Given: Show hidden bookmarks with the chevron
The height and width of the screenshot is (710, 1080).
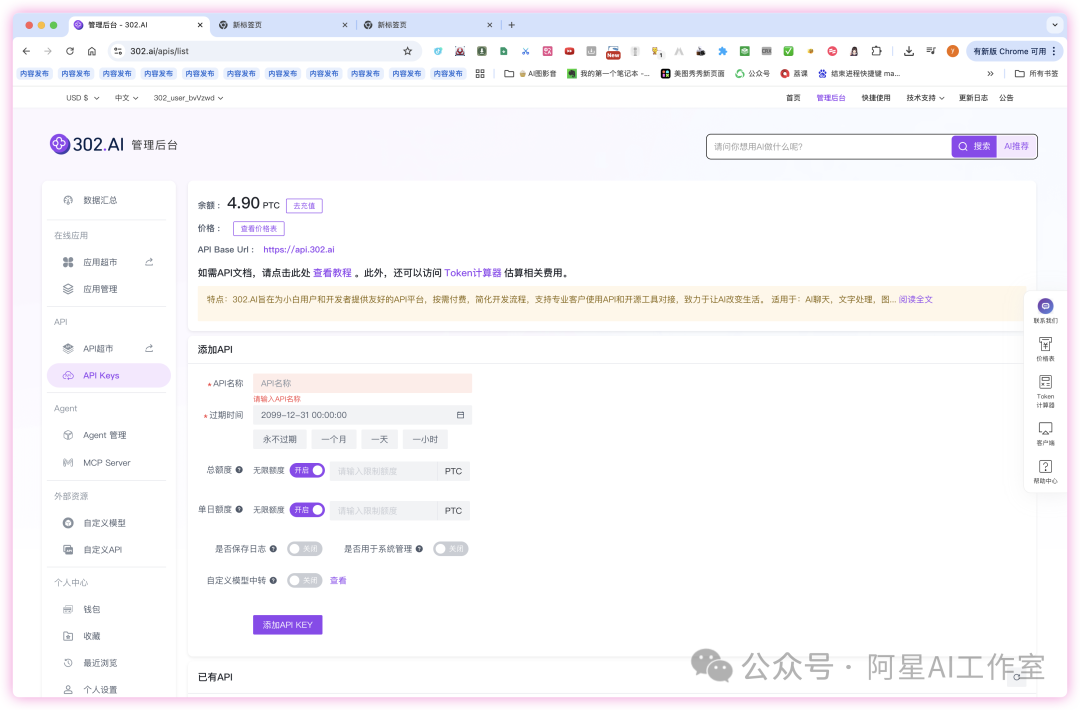Looking at the screenshot, I should point(990,74).
